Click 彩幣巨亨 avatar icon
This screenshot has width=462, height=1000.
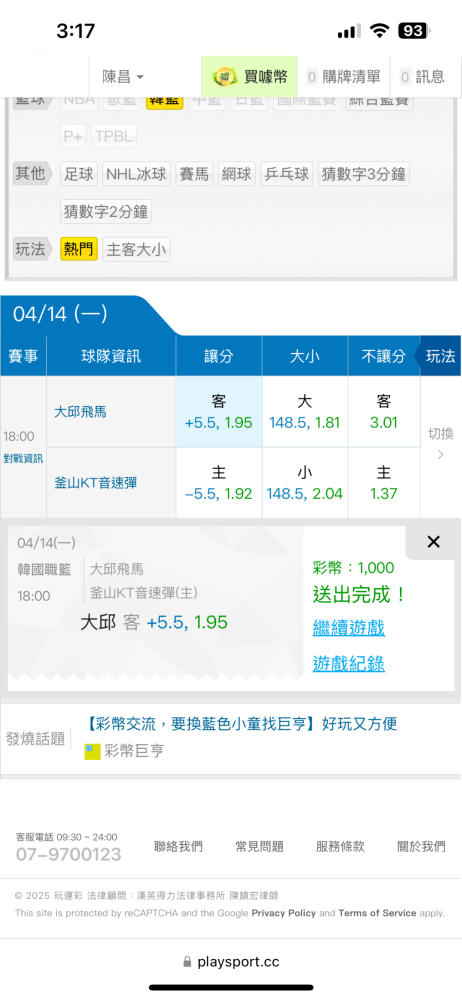[93, 751]
